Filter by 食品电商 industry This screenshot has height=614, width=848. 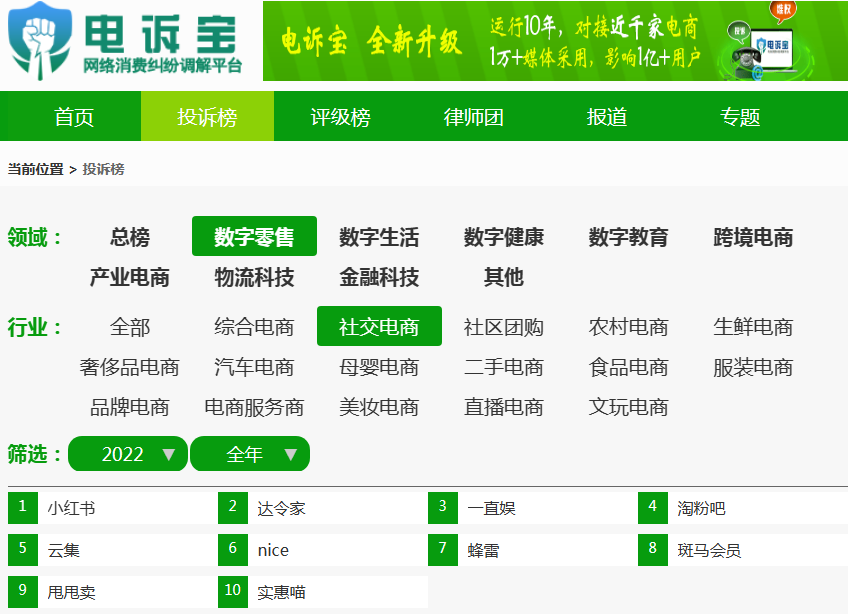pyautogui.click(x=628, y=367)
